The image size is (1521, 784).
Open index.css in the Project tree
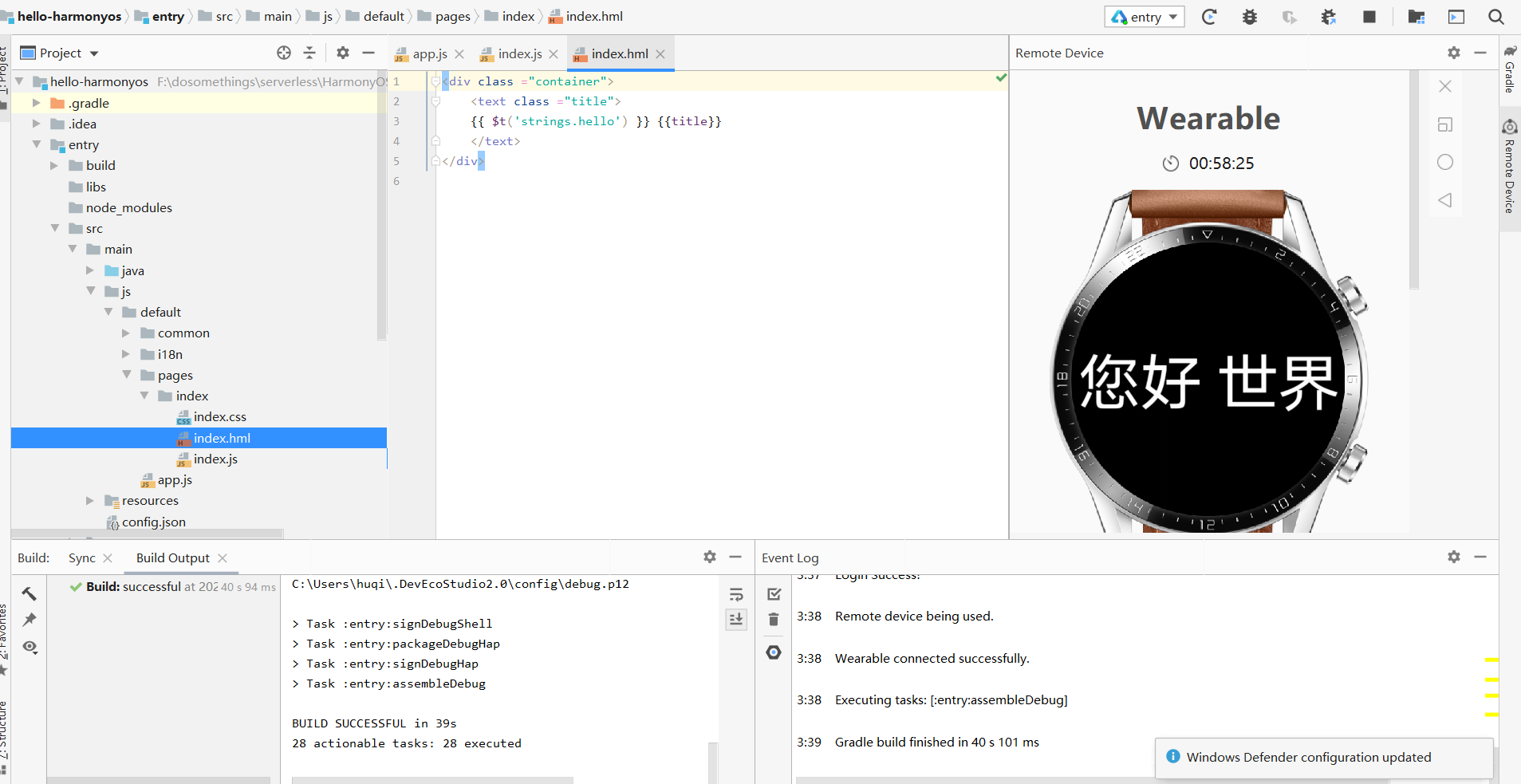(219, 416)
